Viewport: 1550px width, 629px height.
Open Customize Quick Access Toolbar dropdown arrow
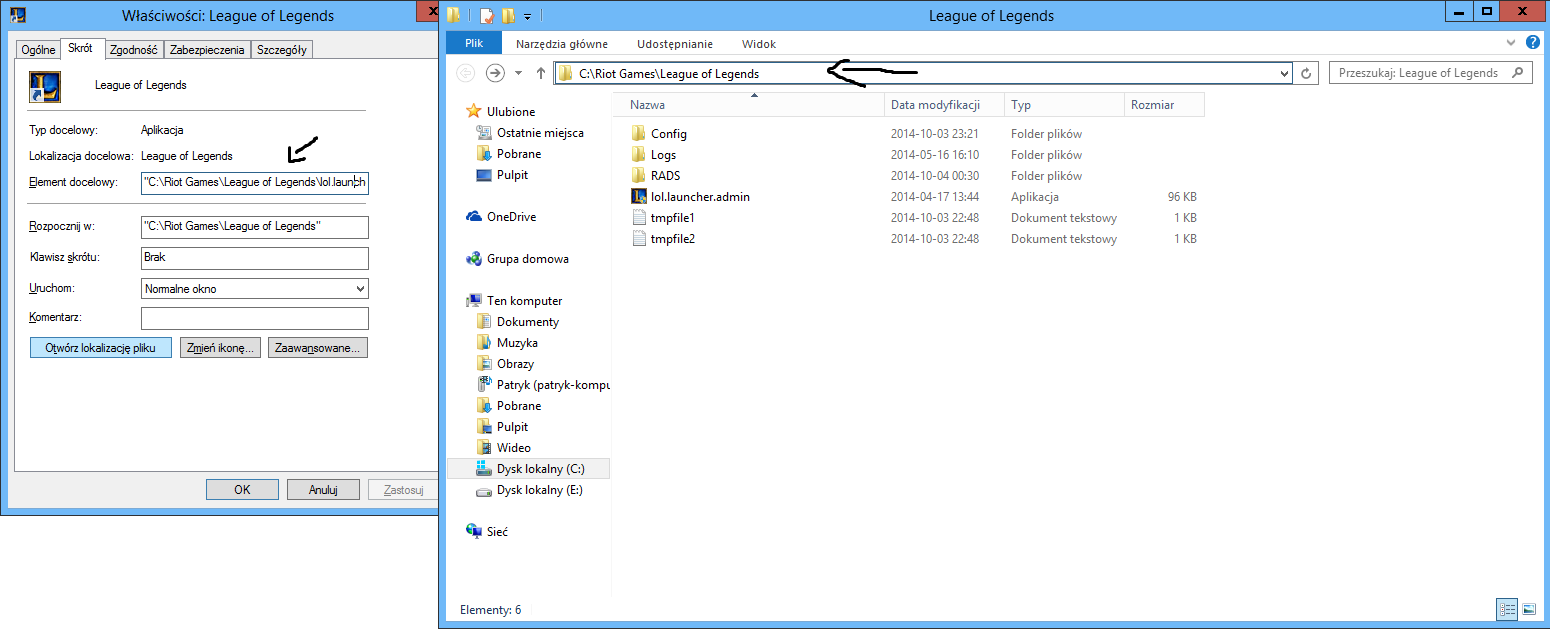[x=527, y=16]
